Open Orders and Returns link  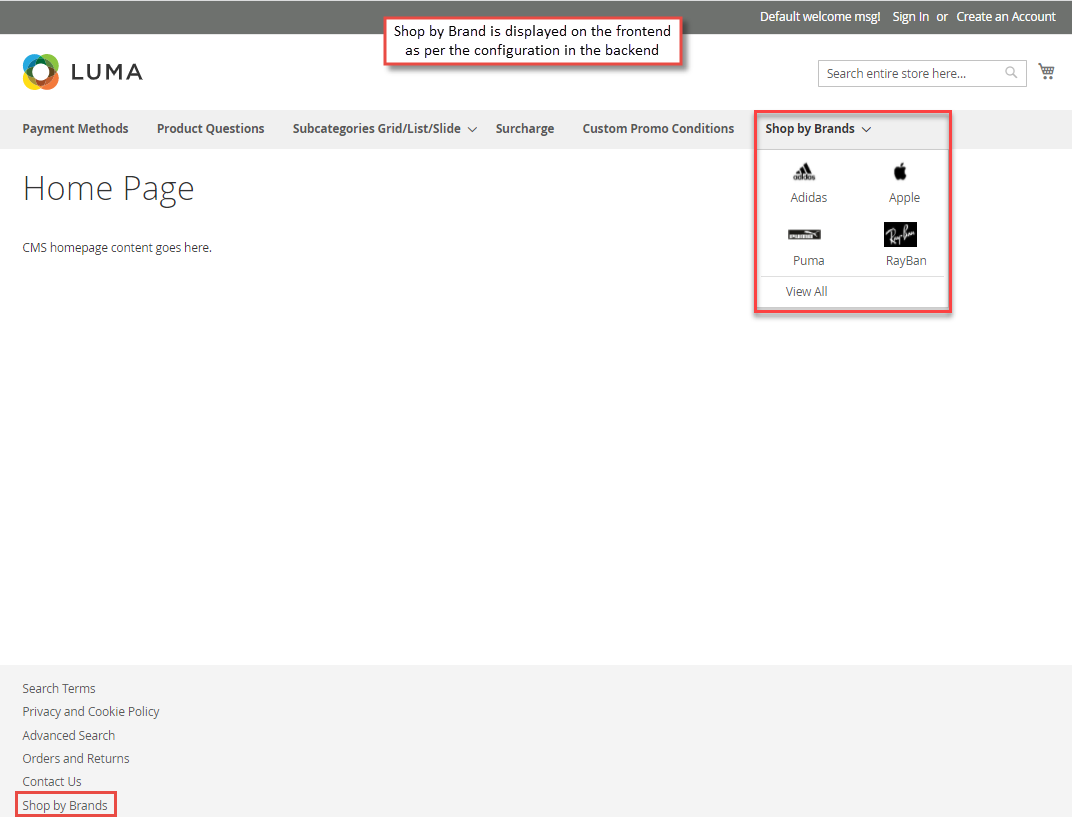click(x=76, y=758)
